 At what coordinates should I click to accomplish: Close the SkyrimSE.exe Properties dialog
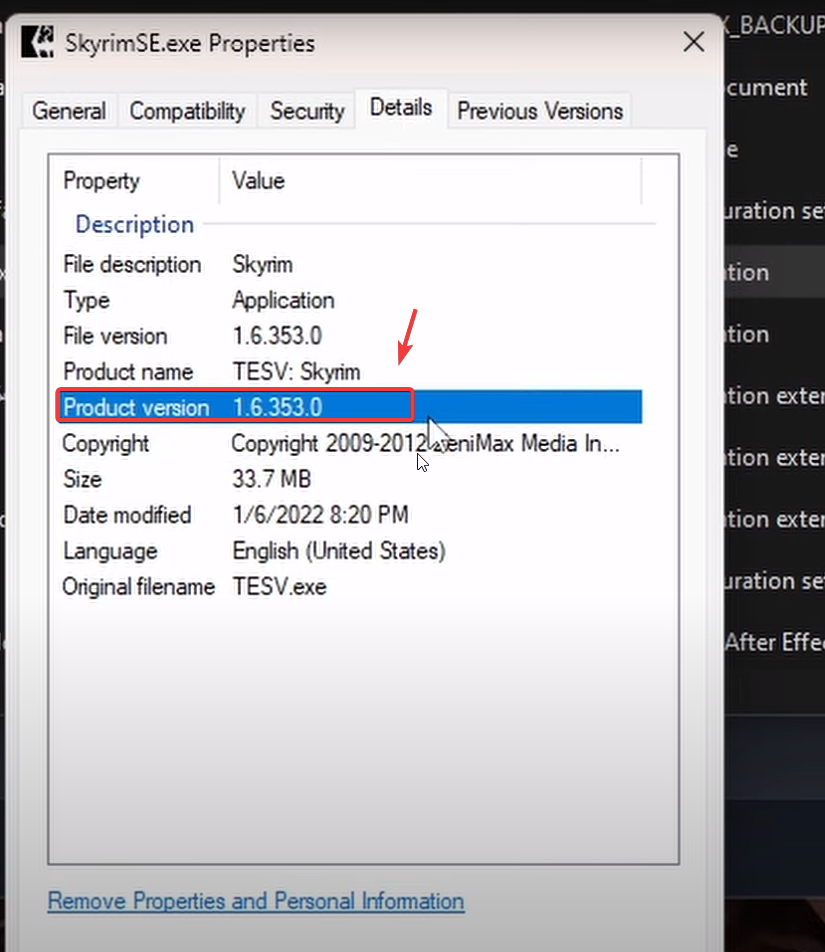[693, 42]
